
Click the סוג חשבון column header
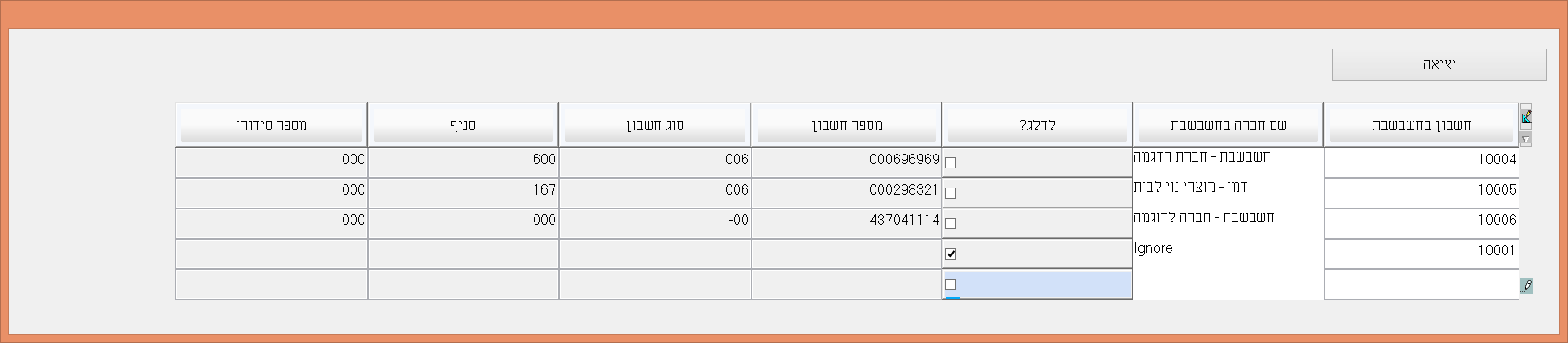tap(654, 125)
